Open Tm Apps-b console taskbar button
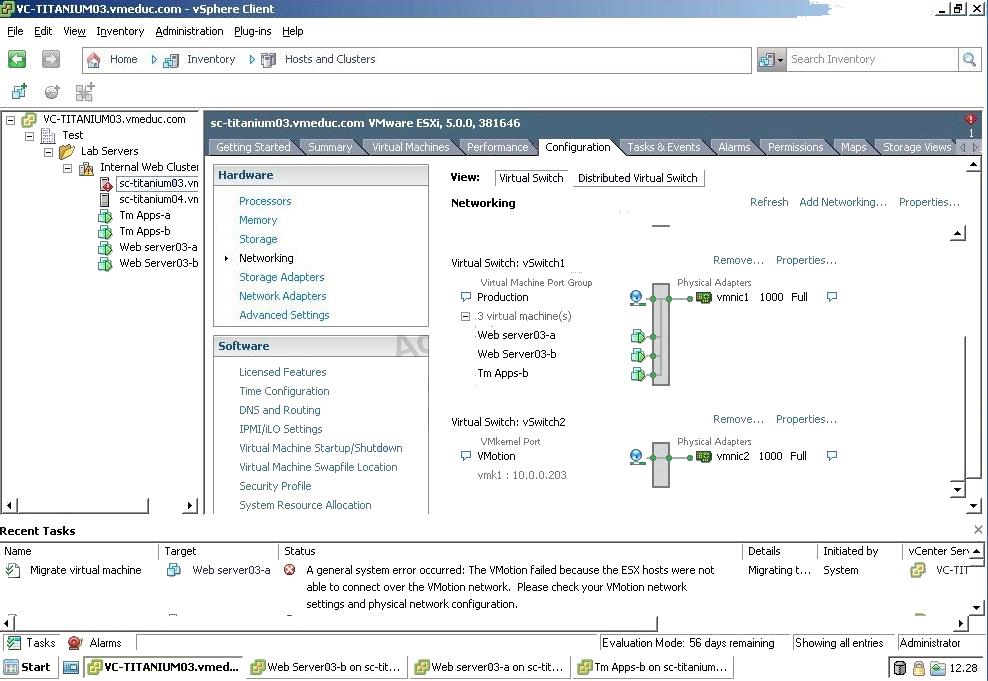Image resolution: width=988 pixels, height=681 pixels. click(654, 667)
